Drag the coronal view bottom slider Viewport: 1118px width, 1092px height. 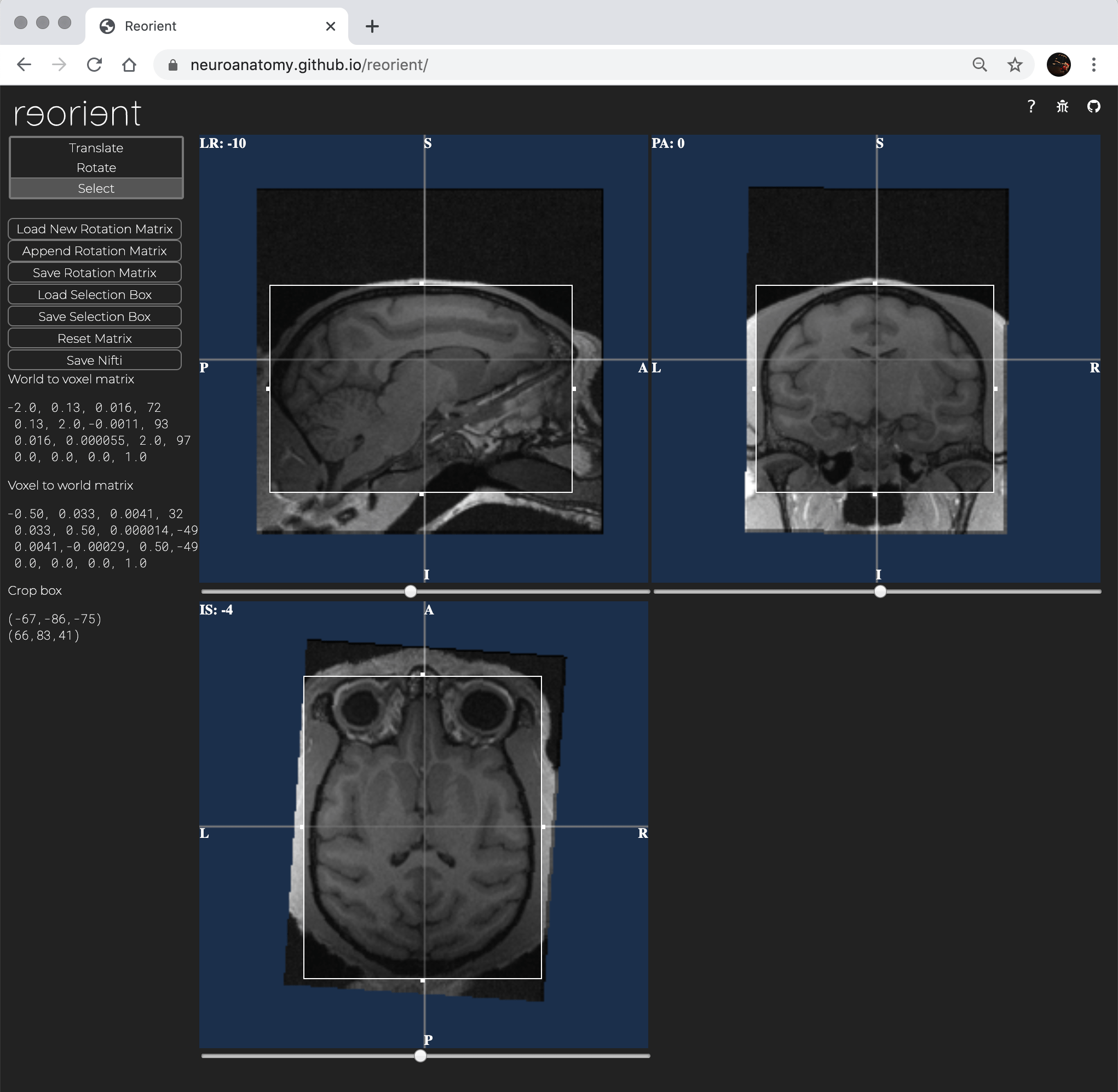[x=878, y=591]
